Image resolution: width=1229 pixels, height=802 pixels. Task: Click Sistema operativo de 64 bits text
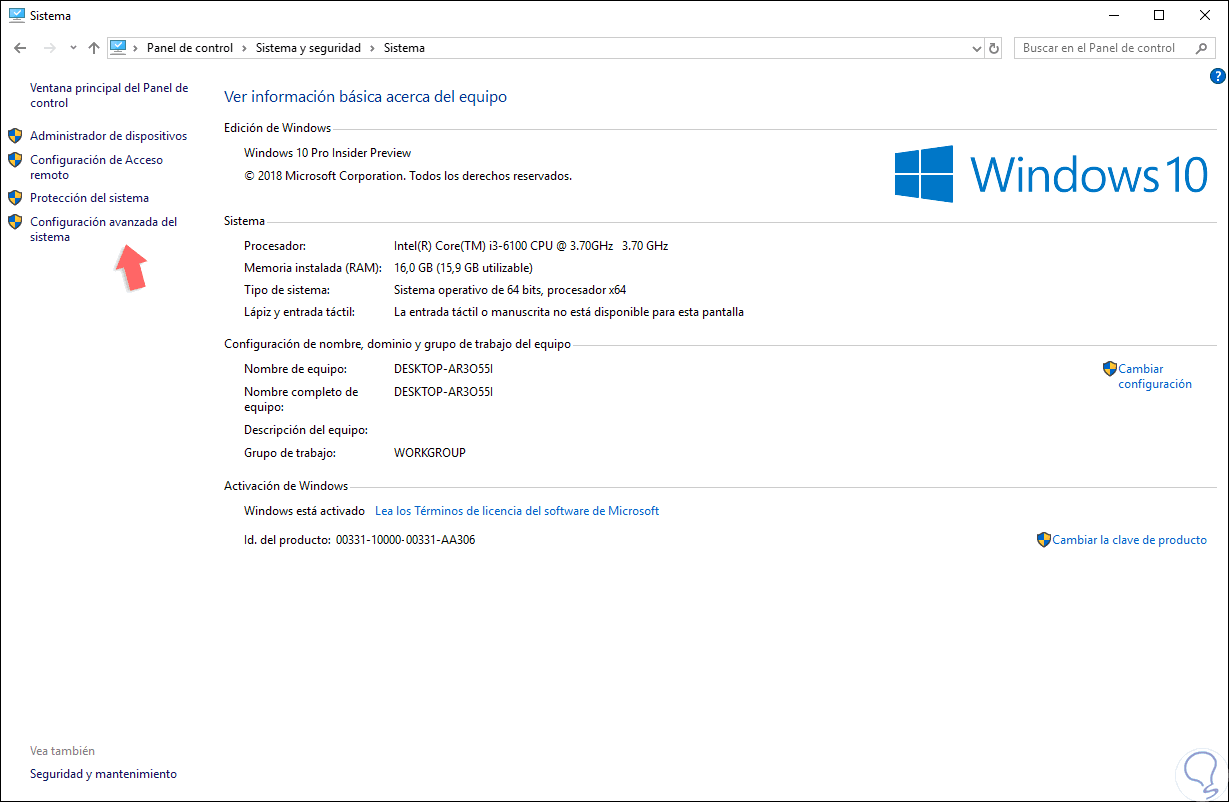(x=510, y=290)
